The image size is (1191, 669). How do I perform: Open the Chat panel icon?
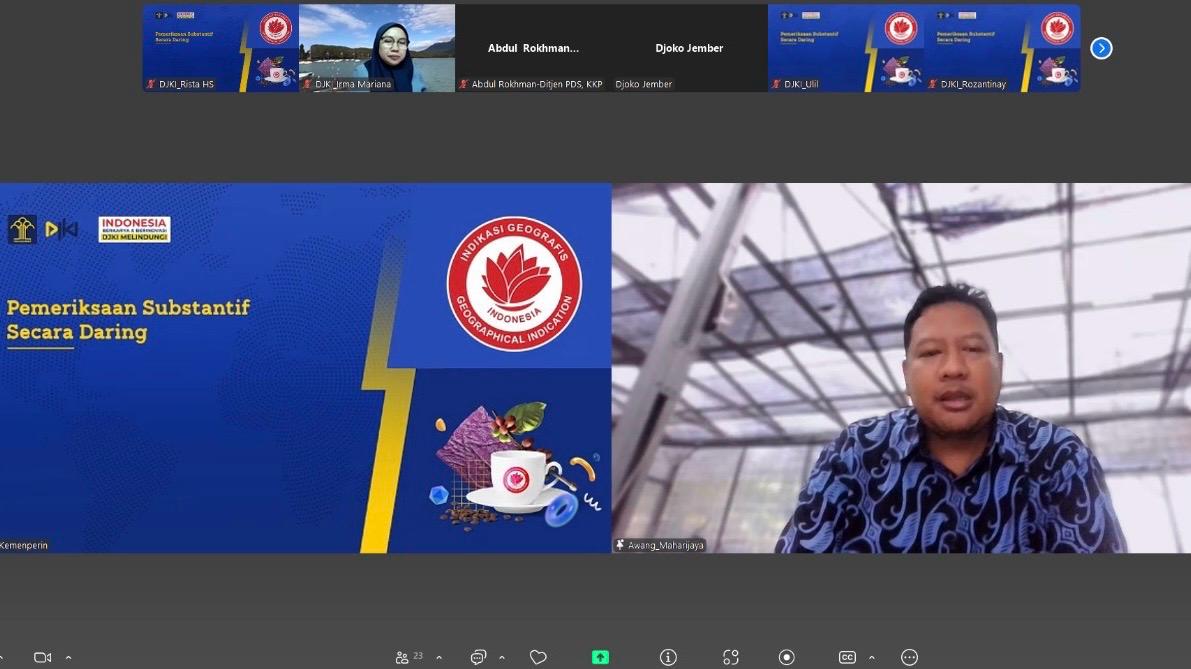(478, 657)
